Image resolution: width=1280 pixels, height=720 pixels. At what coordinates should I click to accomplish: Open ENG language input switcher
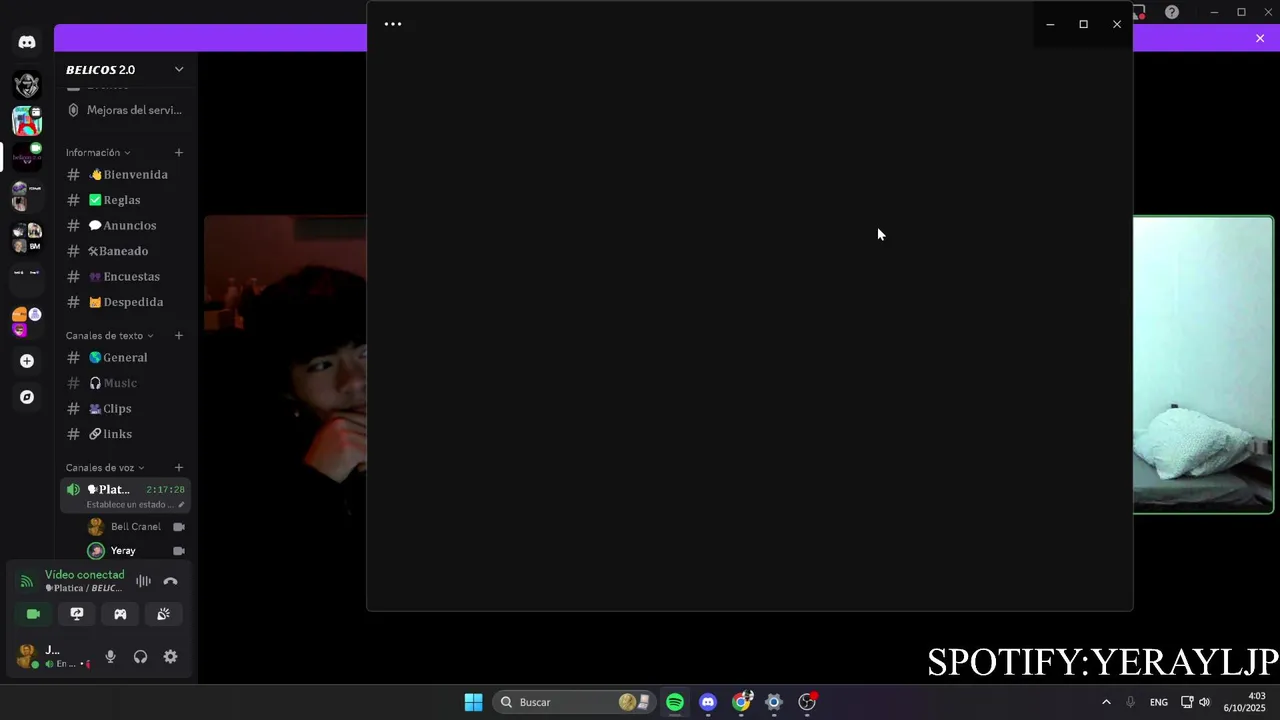pos(1159,702)
